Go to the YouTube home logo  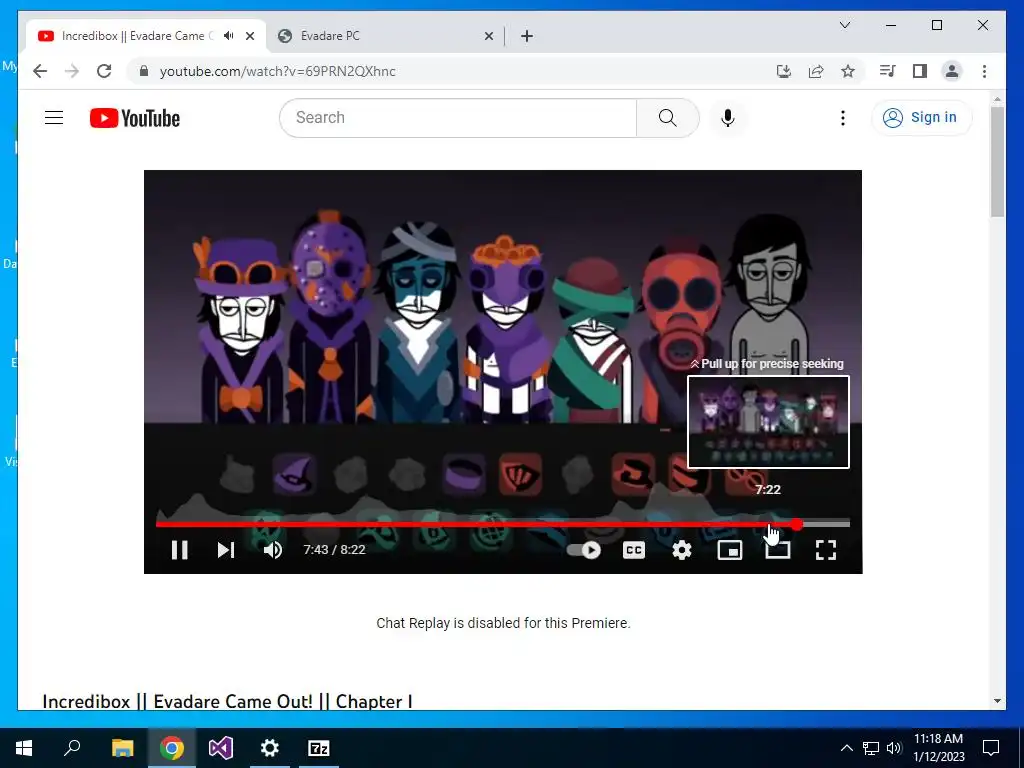(x=135, y=118)
